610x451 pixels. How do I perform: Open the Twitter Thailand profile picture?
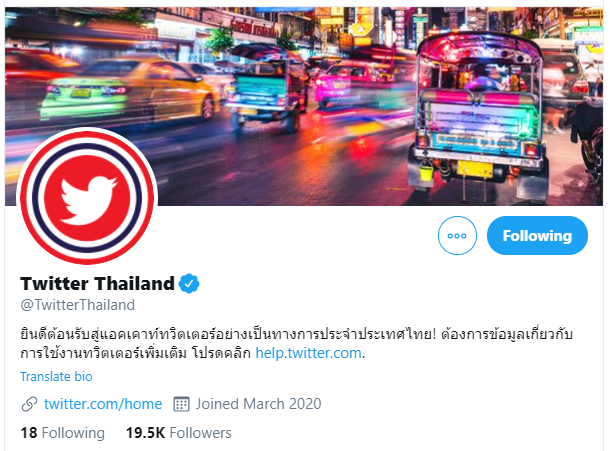click(x=87, y=198)
